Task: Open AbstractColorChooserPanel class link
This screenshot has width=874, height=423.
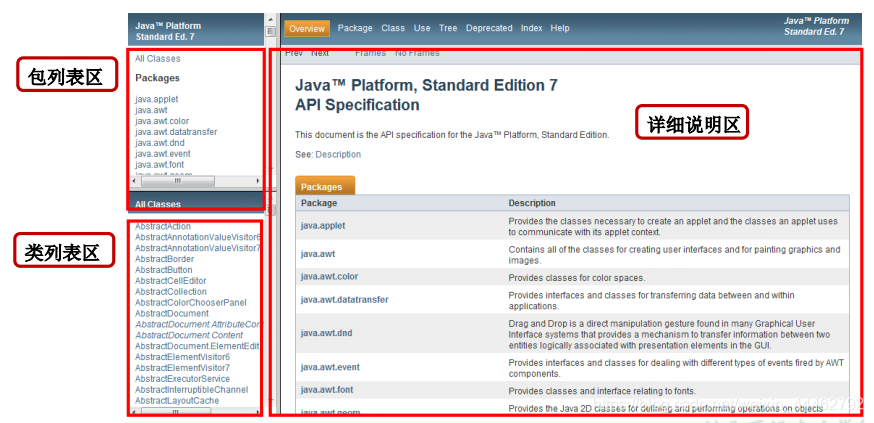Action: [191, 303]
